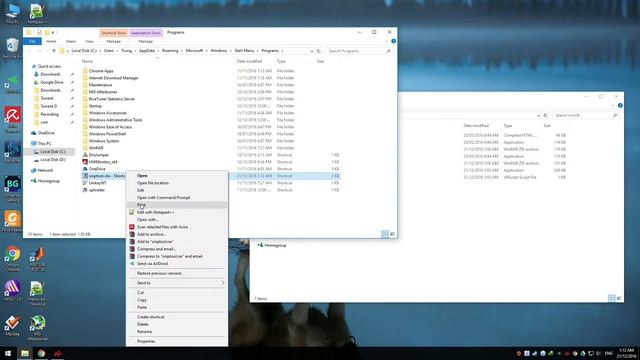This screenshot has height=360, width=640.
Task: Click the Up arrow in Programs window
Action: click(x=53, y=51)
